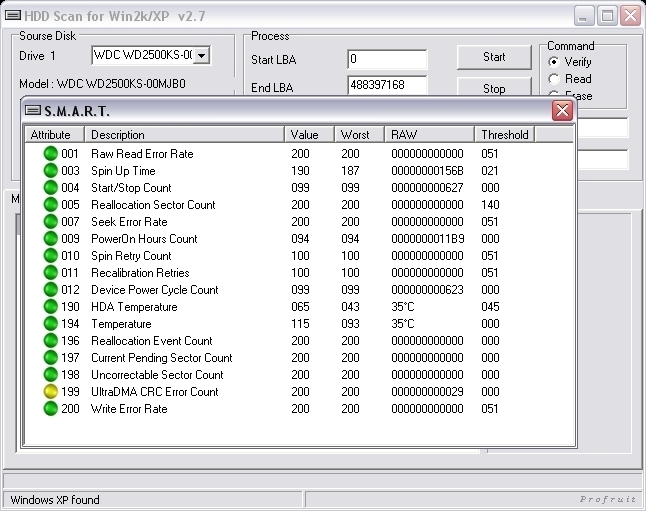Screen dimensions: 646x511
Task: Click status icon for PowerOn Hours Count
Action: pos(51,239)
